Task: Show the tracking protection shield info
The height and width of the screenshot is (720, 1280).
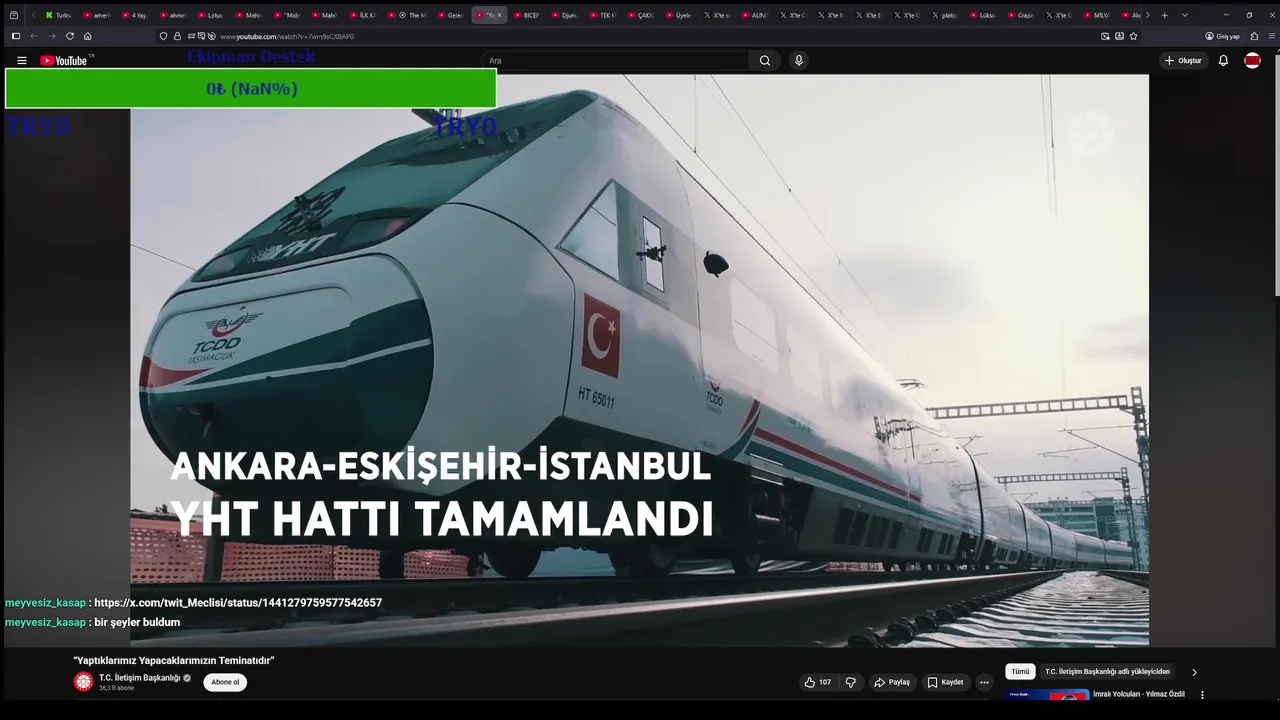Action: tap(164, 36)
